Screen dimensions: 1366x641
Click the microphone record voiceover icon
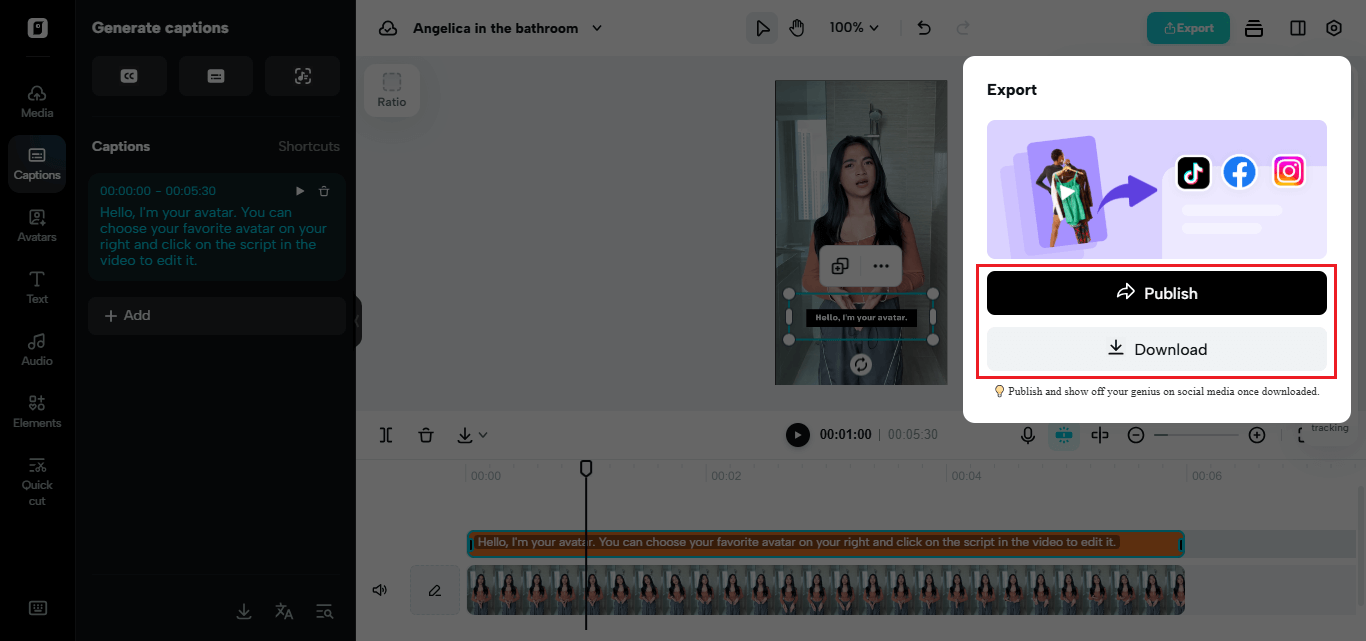pyautogui.click(x=1027, y=435)
